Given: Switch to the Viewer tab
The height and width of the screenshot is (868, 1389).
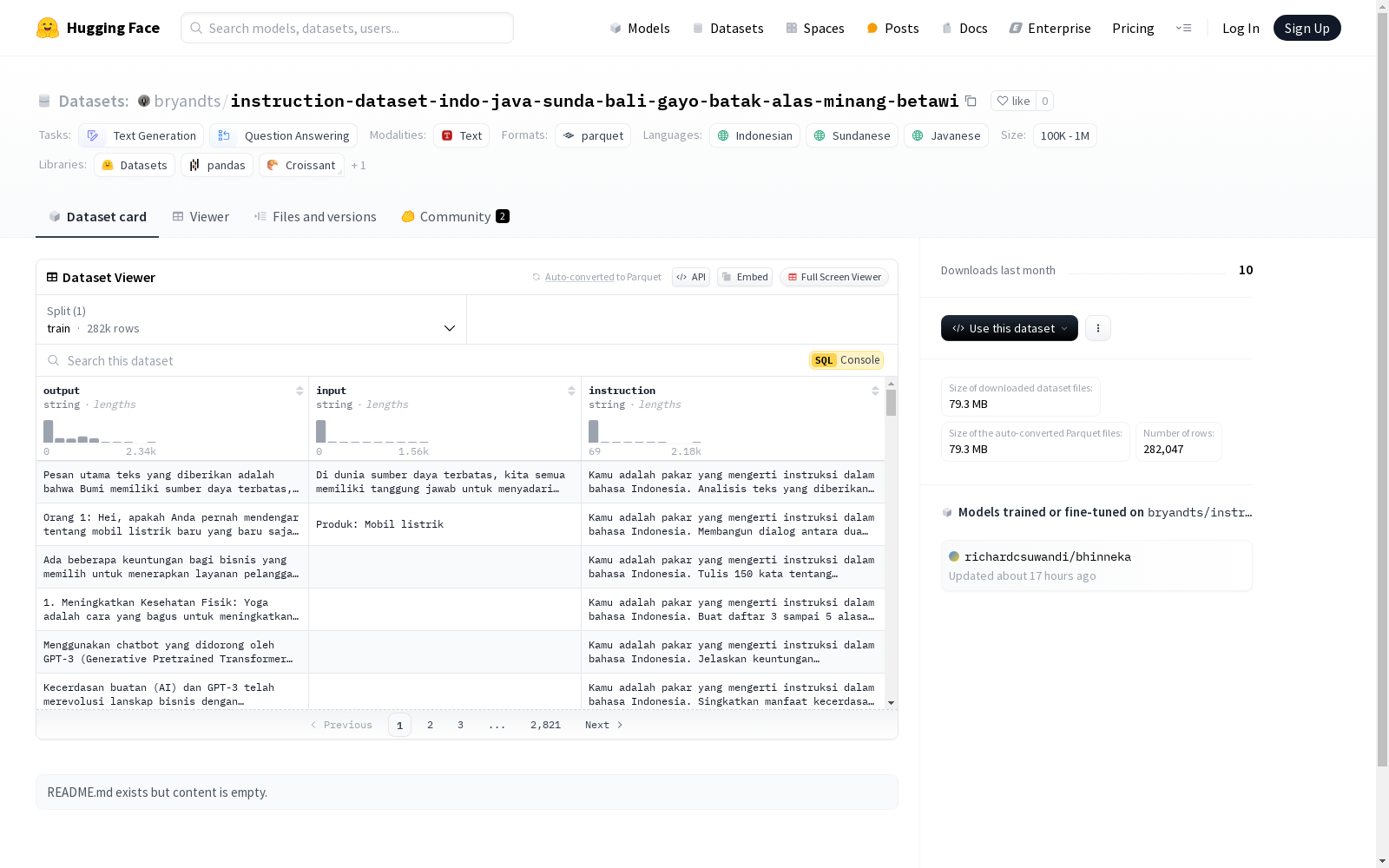Looking at the screenshot, I should point(201,217).
